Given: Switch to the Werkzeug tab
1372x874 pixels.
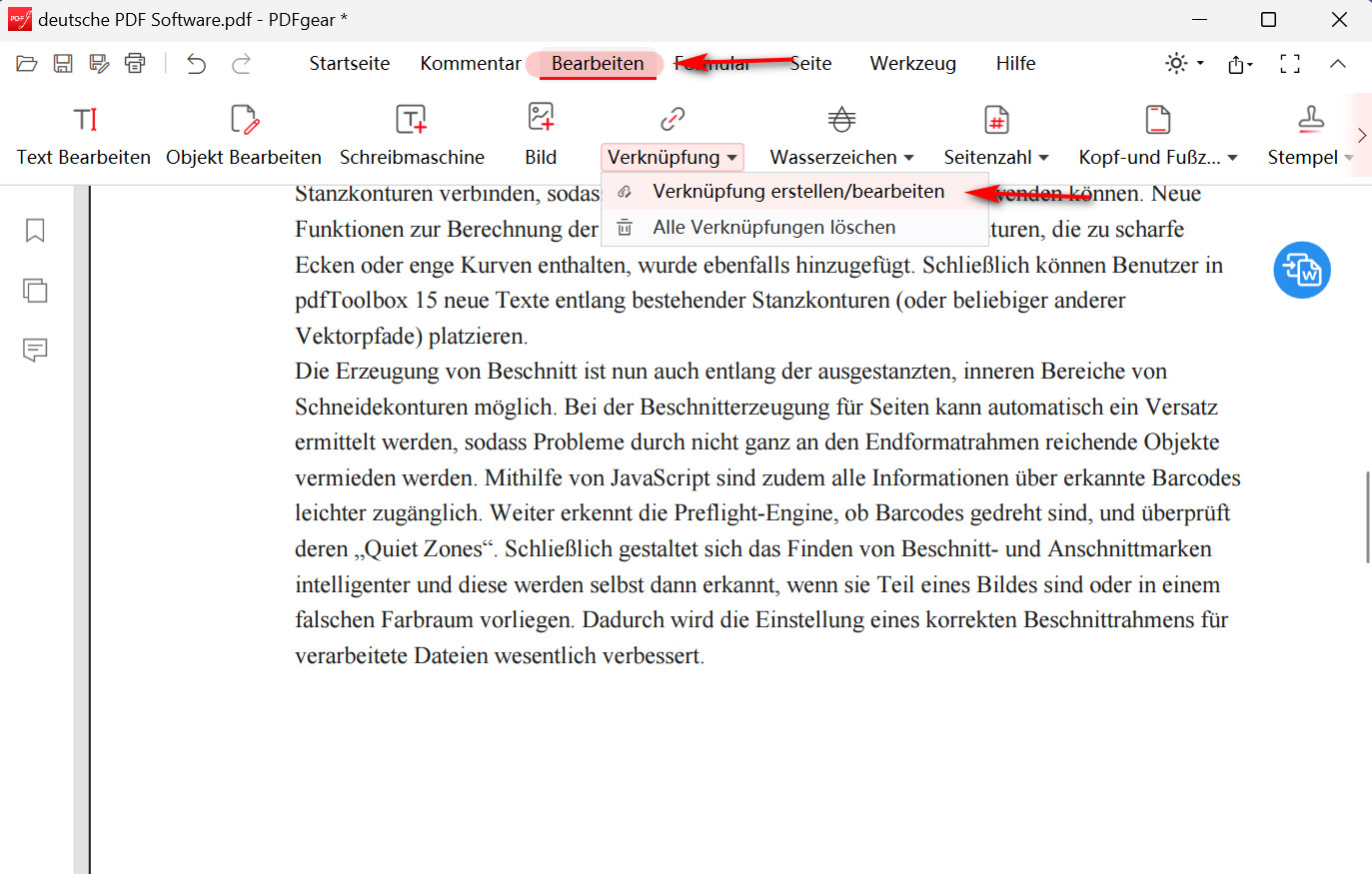Looking at the screenshot, I should (x=913, y=64).
